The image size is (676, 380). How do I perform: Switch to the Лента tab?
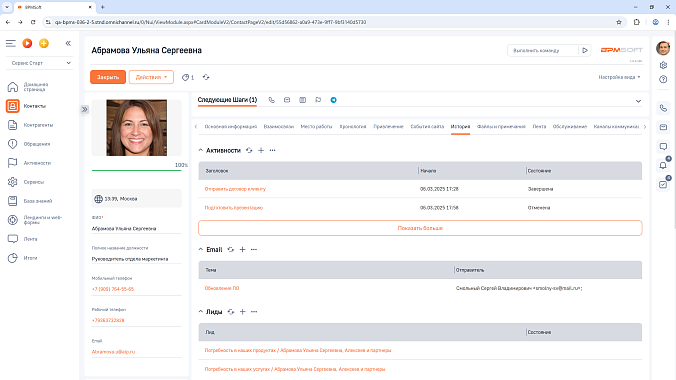[x=539, y=126]
